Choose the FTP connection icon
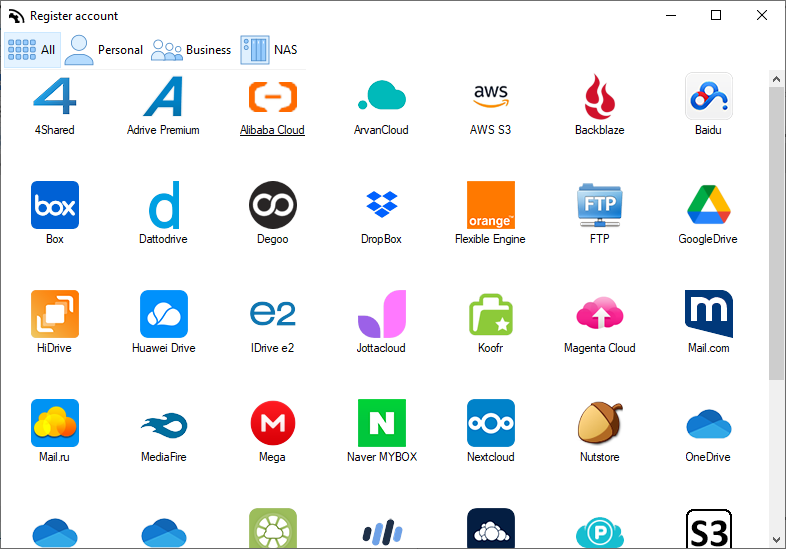This screenshot has width=786, height=549. coord(600,205)
